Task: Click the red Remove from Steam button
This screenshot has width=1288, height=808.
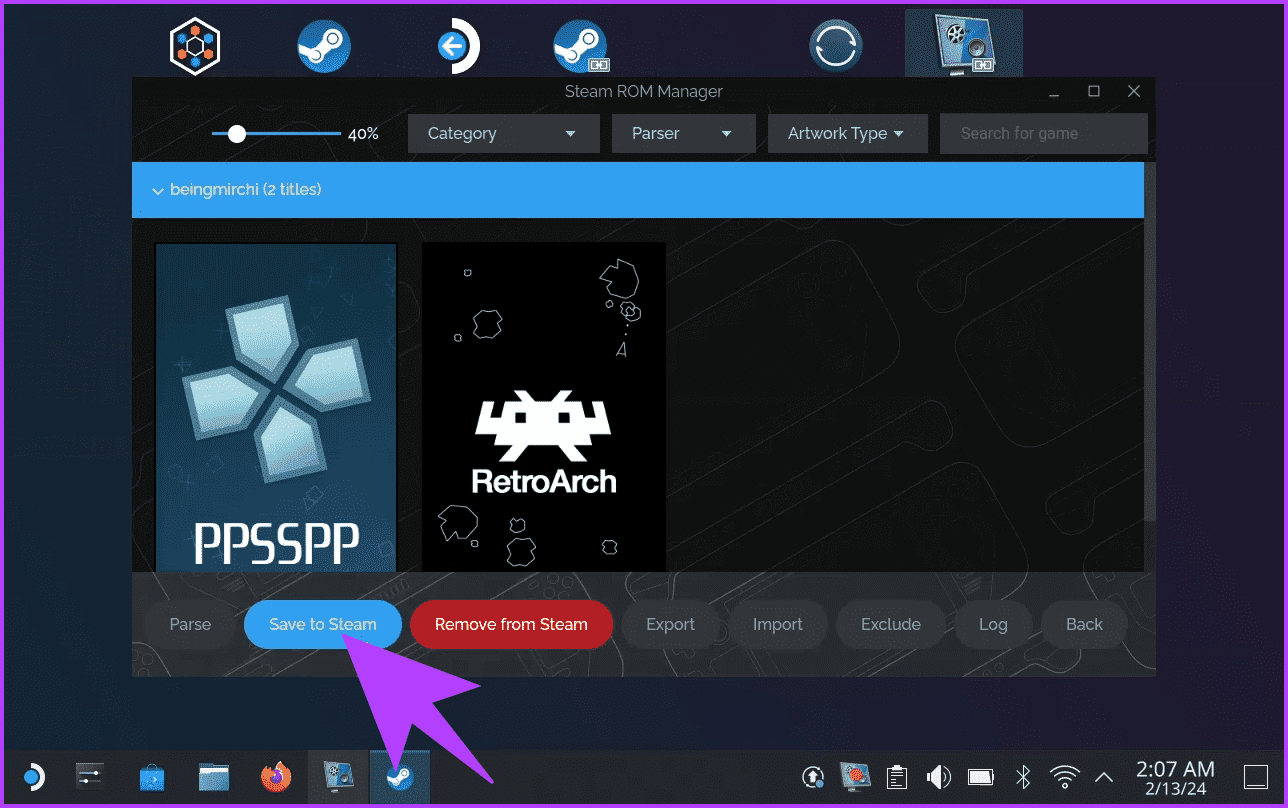Action: point(511,624)
